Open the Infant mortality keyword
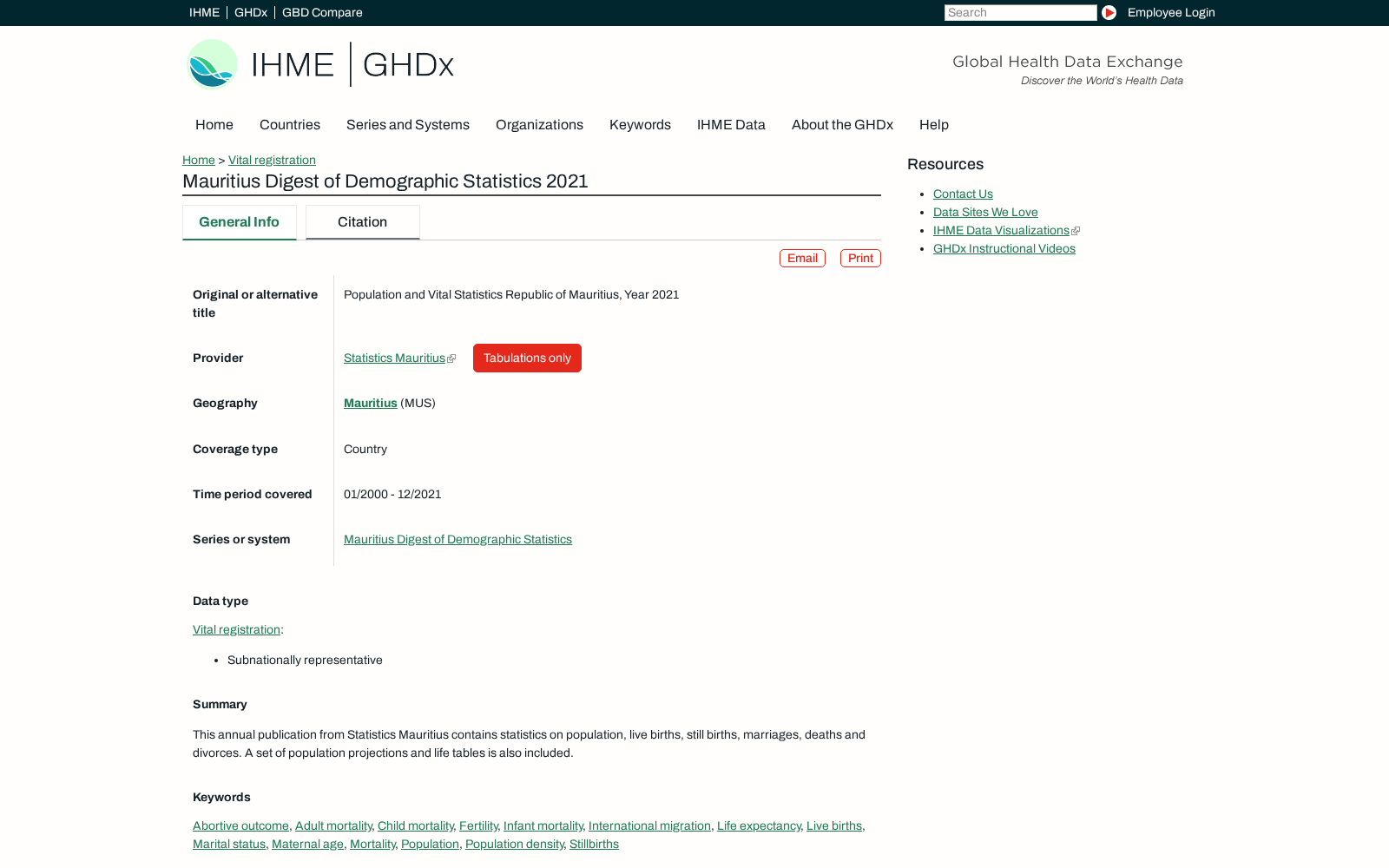 point(543,826)
